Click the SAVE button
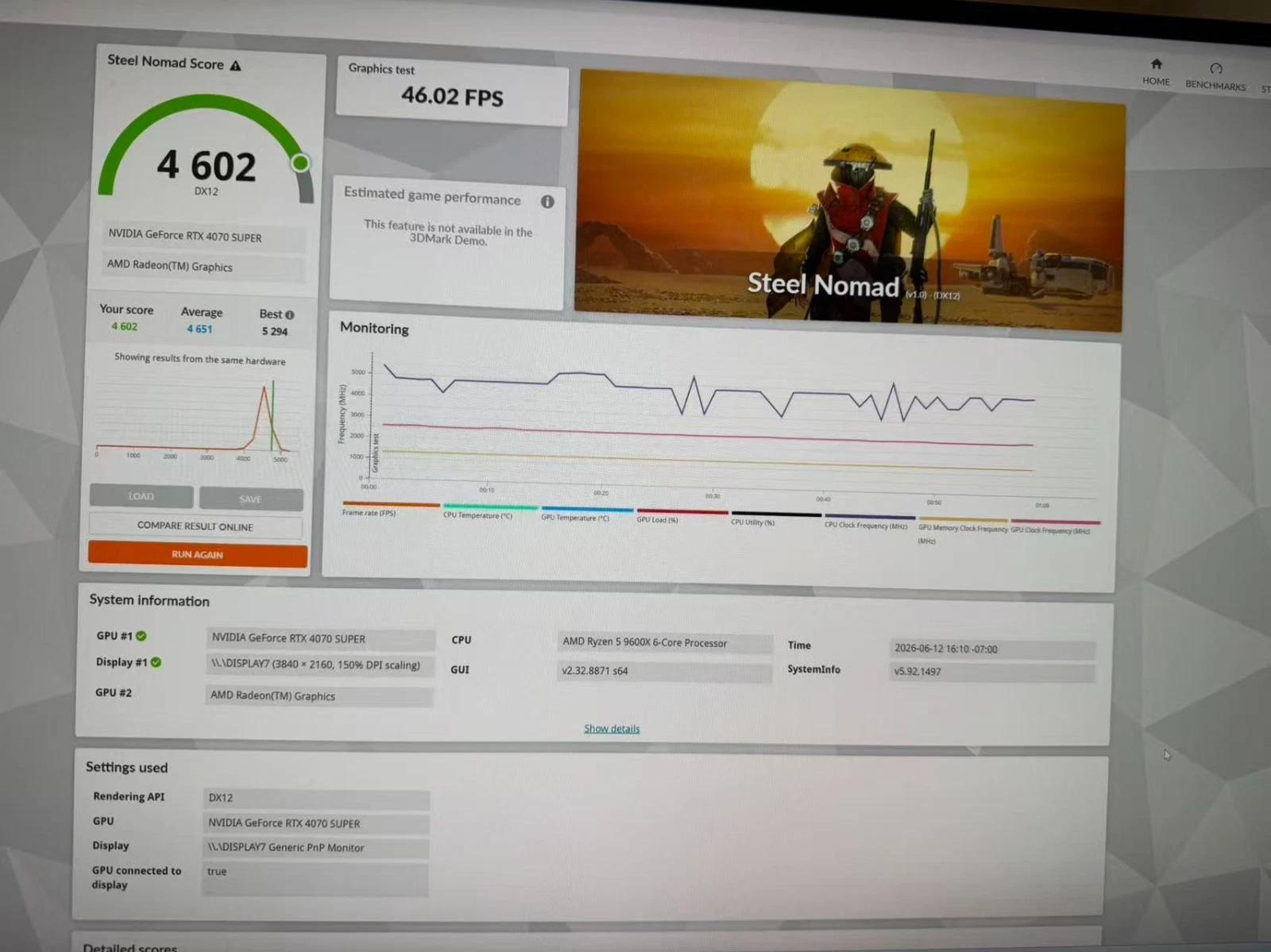This screenshot has height=952, width=1271. pos(251,499)
